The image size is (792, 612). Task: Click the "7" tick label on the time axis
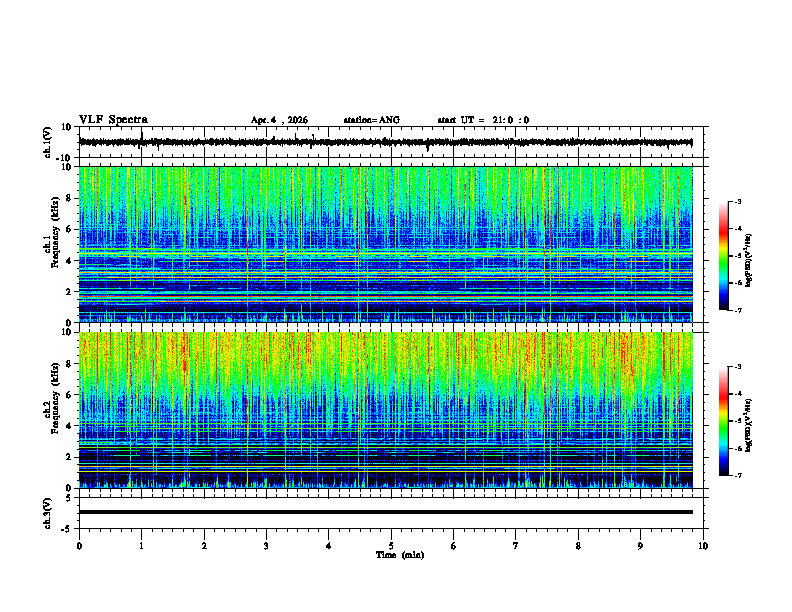[516, 546]
